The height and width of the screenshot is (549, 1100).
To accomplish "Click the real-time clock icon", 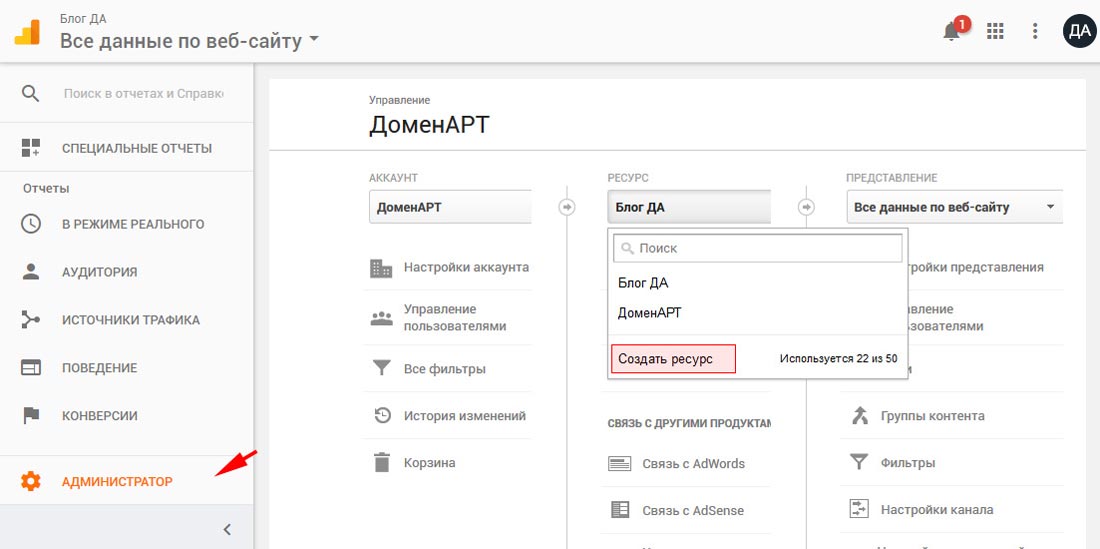I will click(30, 224).
